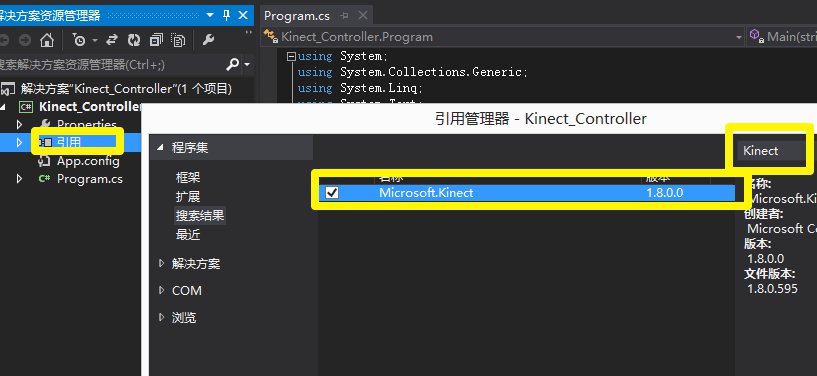The image size is (817, 376).
Task: Select Program.cs in Solution Explorer
Action: coord(90,179)
